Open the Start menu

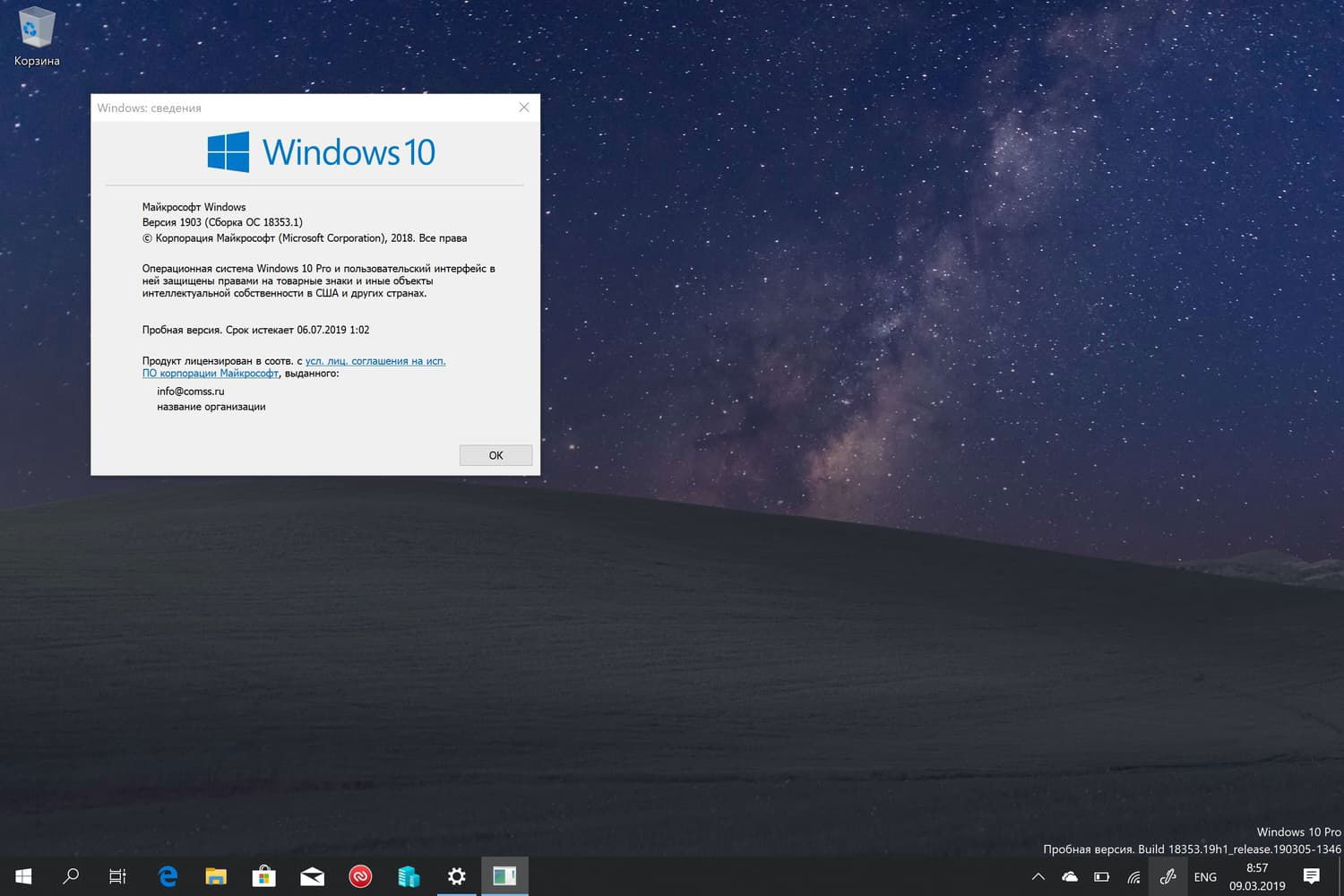point(22,876)
